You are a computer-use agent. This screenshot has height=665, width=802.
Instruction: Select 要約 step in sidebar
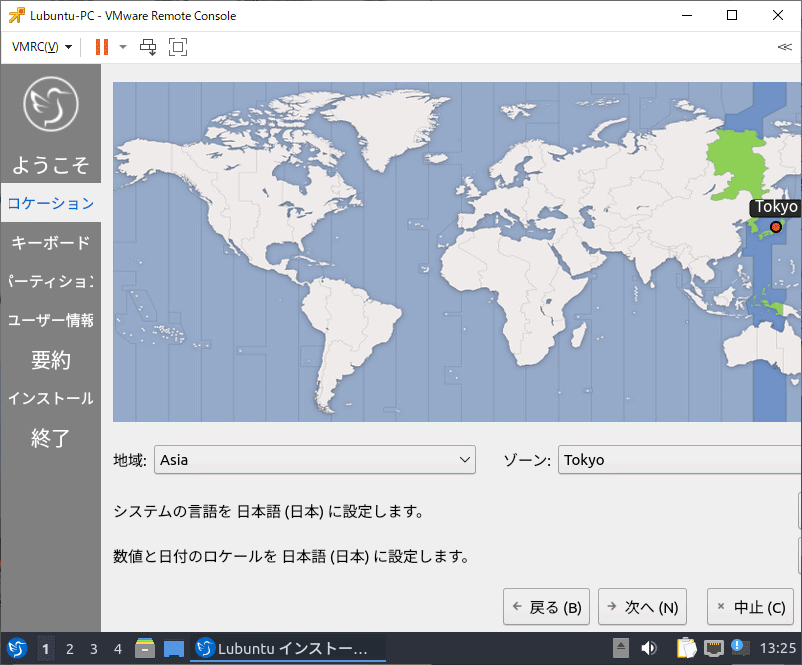(51, 360)
